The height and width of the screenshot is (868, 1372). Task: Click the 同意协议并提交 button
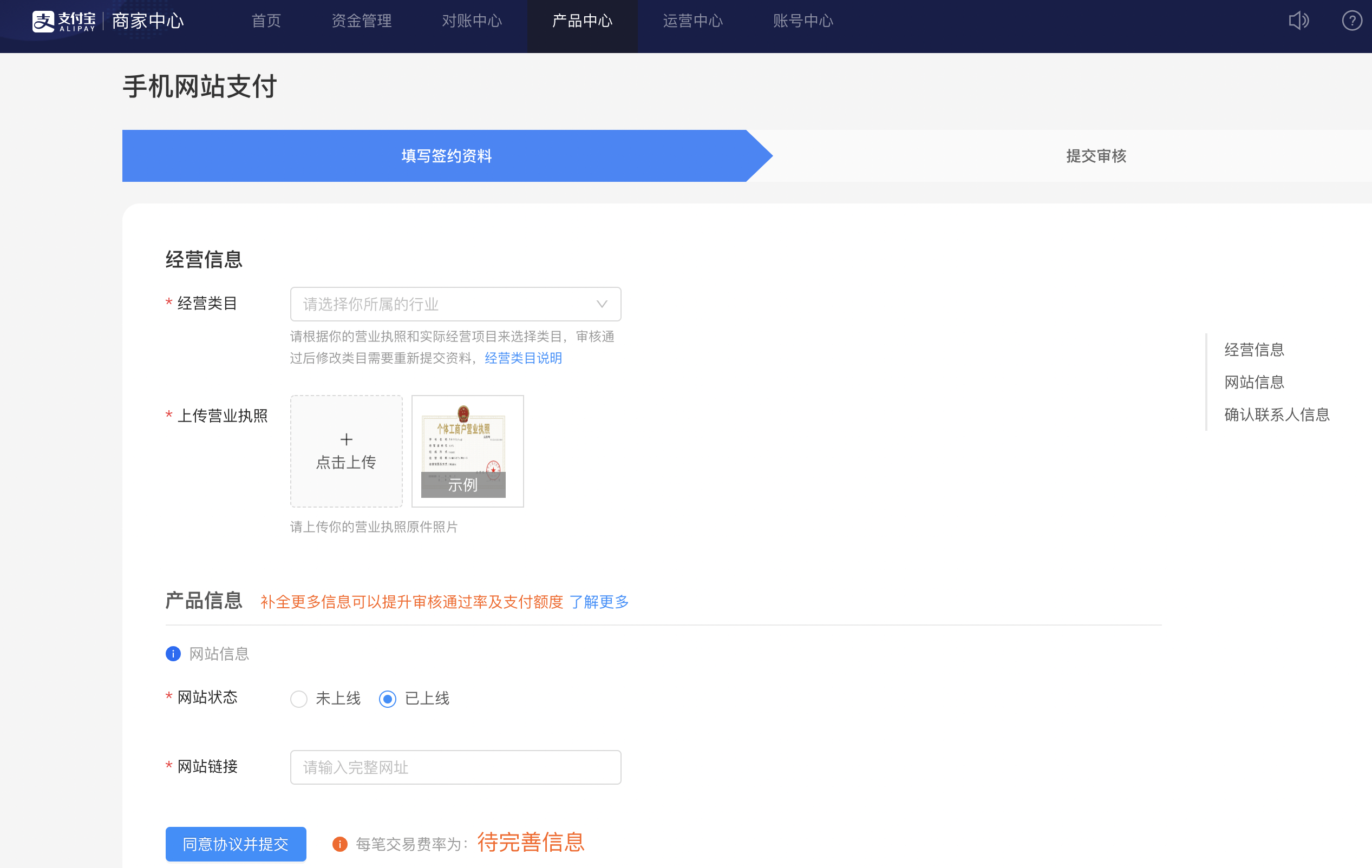(236, 844)
